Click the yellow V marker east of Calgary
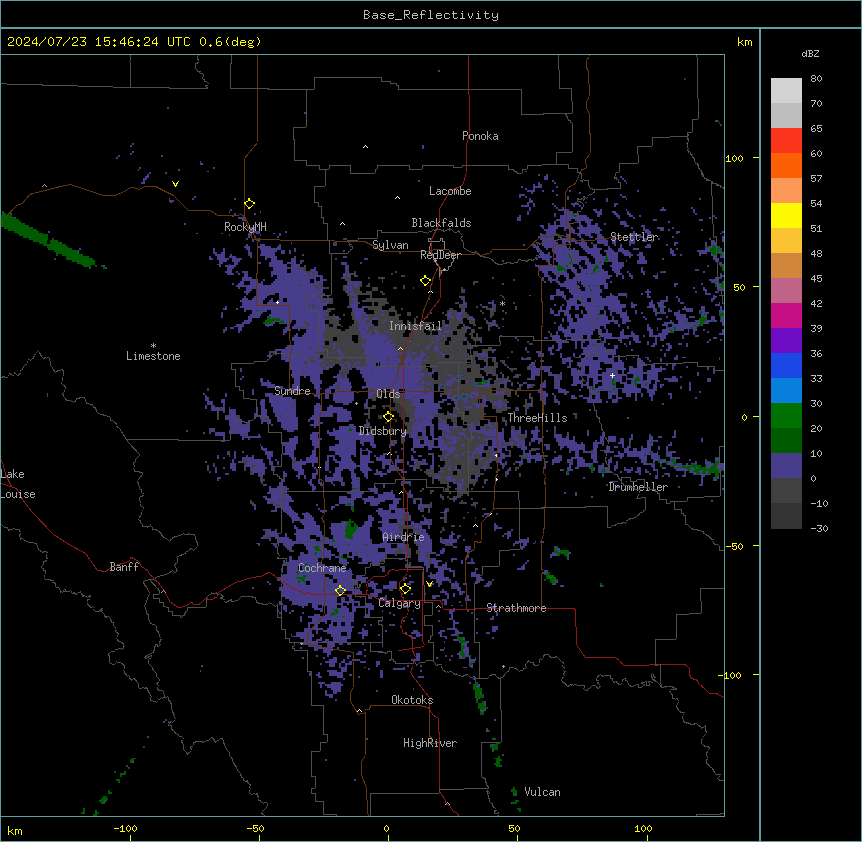Viewport: 862px width, 842px height. pos(429,584)
